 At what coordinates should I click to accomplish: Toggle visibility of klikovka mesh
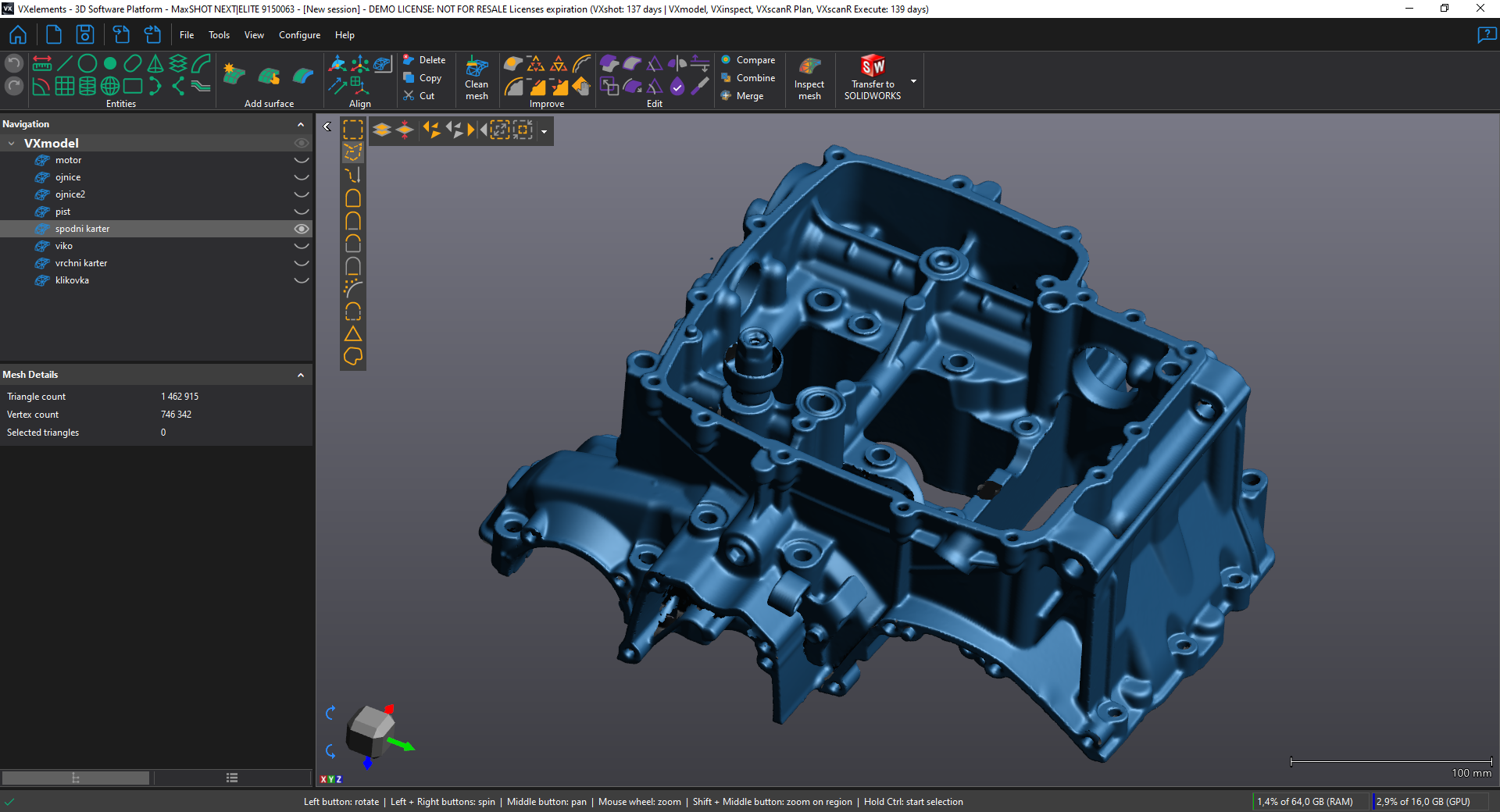click(x=301, y=280)
